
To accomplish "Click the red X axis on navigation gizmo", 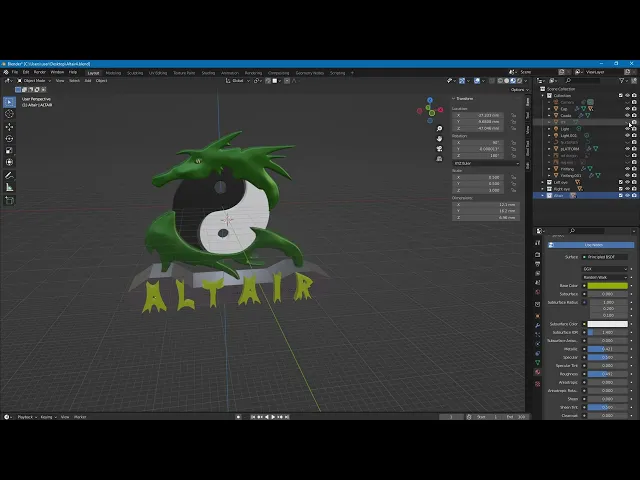I will [440, 110].
